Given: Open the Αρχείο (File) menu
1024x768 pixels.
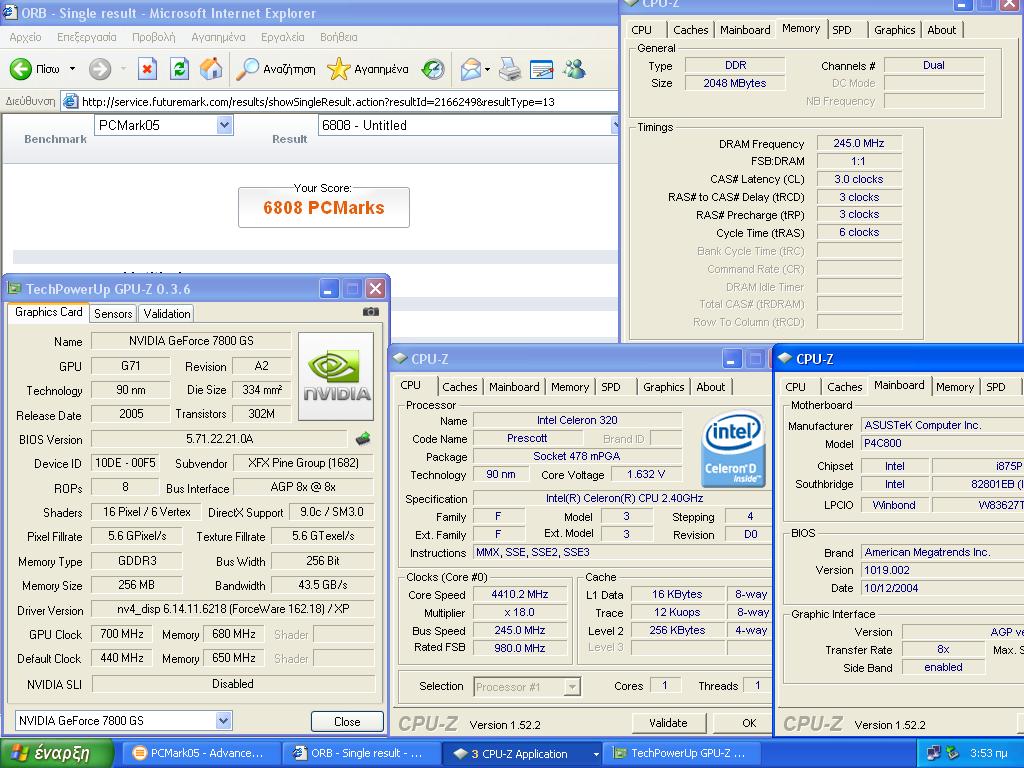Looking at the screenshot, I should (x=25, y=37).
